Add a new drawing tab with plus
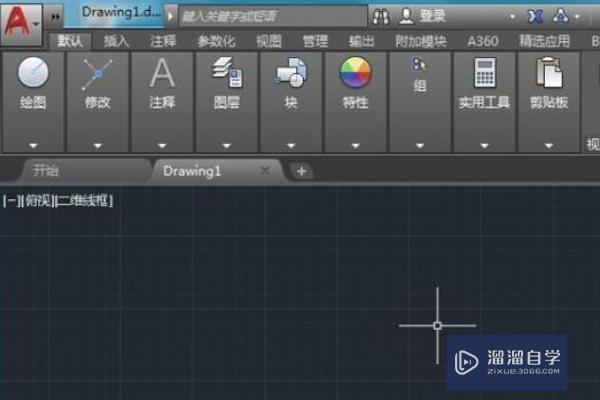600x400 pixels. click(302, 171)
